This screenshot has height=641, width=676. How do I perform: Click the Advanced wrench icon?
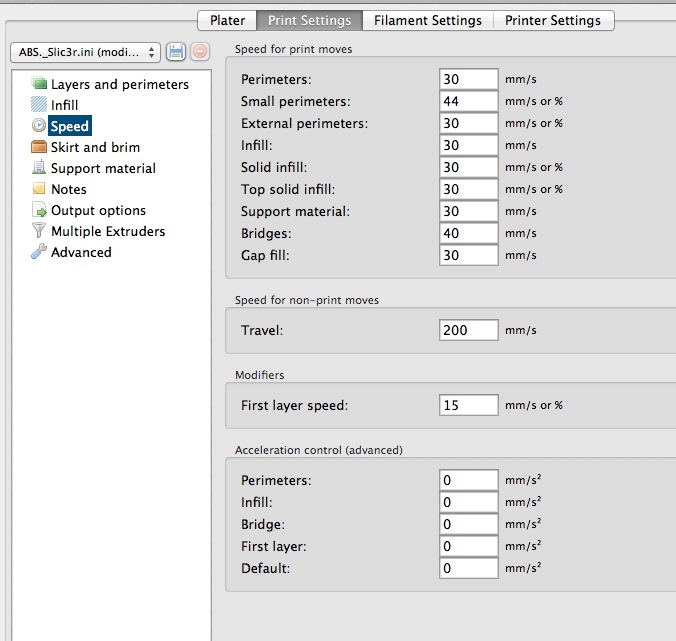(x=39, y=252)
